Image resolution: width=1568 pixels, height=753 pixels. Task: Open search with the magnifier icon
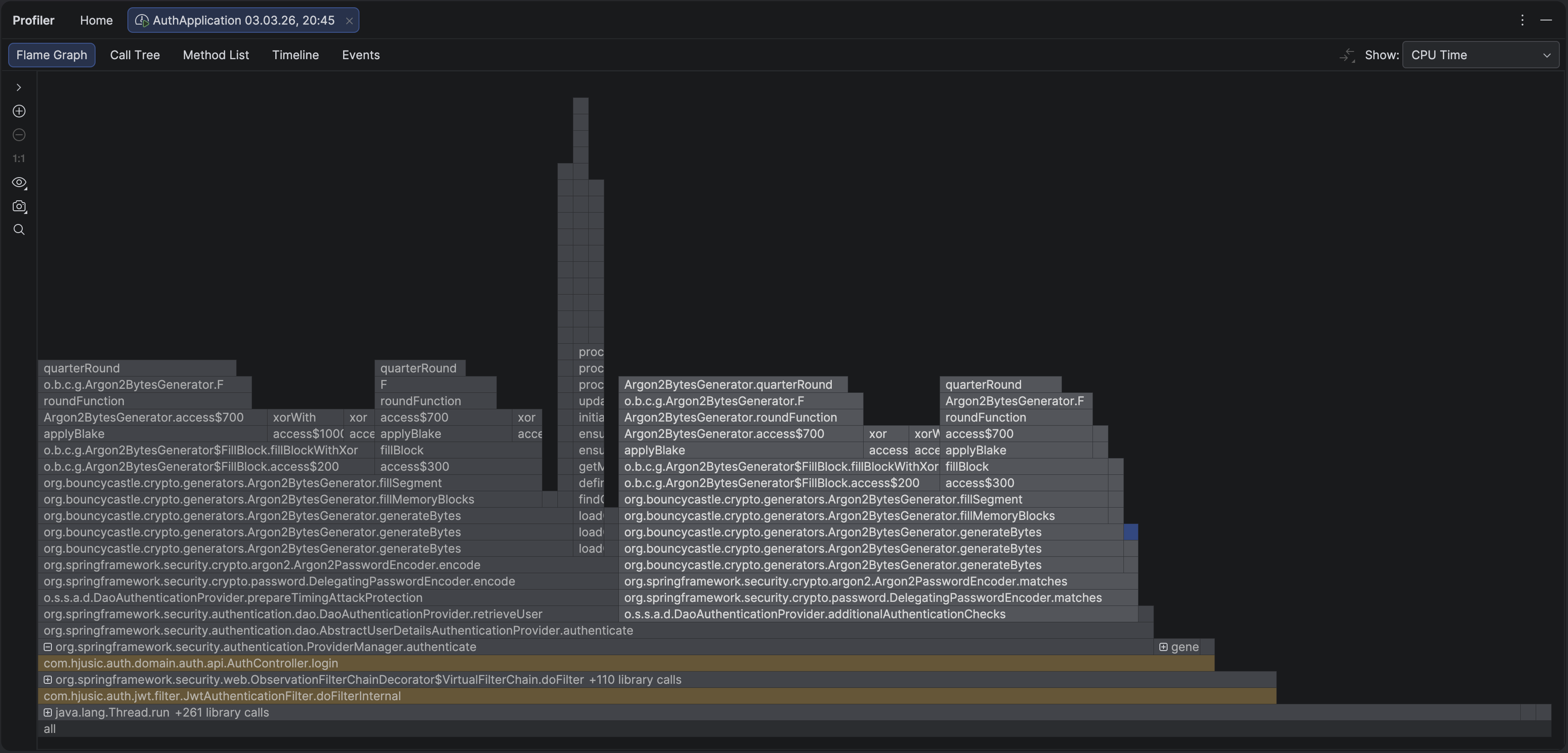(19, 229)
